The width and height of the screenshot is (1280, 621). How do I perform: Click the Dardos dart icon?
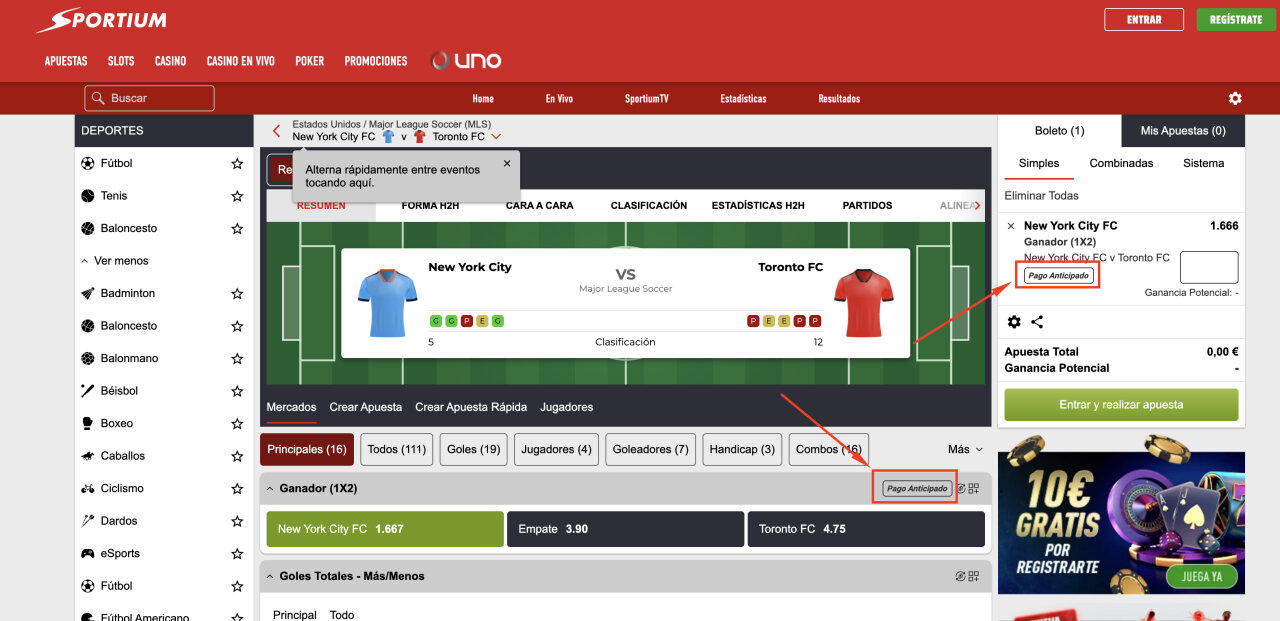88,521
